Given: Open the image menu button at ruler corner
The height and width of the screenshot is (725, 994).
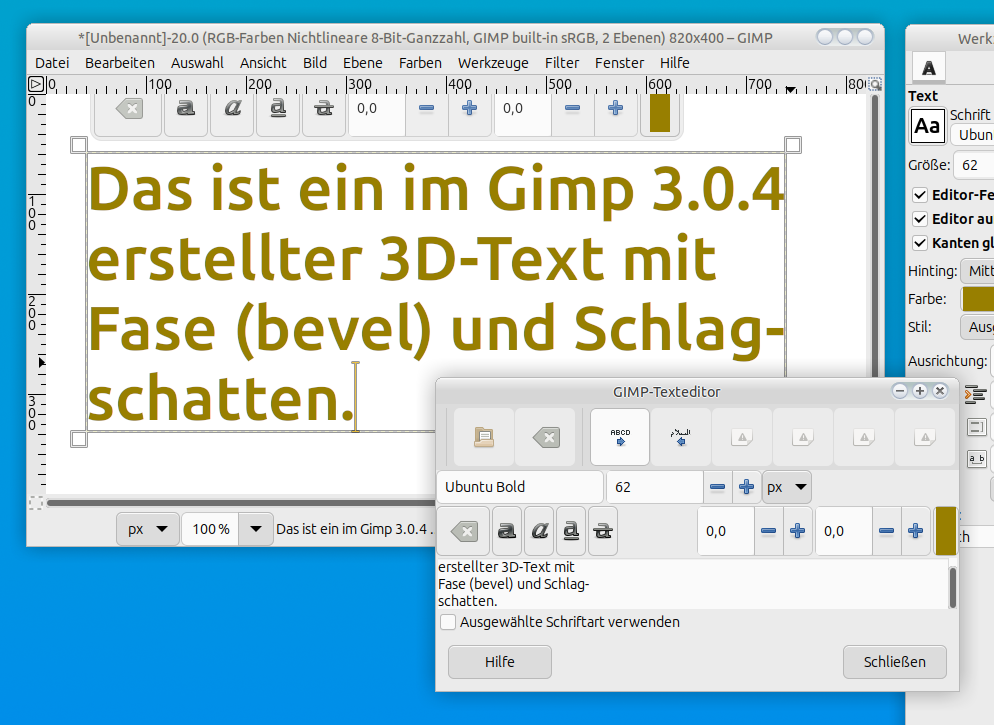Looking at the screenshot, I should pyautogui.click(x=36, y=84).
